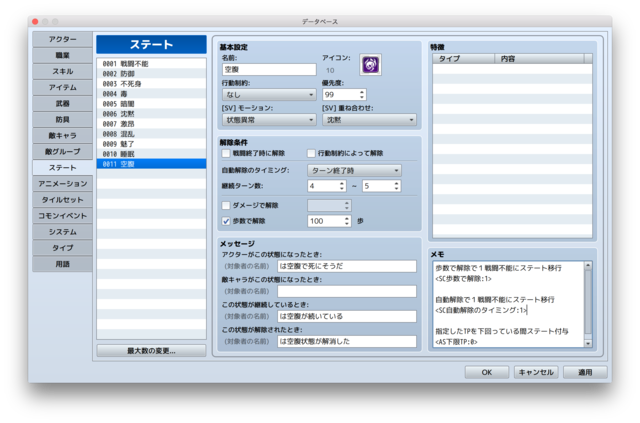The width and height of the screenshot is (640, 423).
Task: Click タイプ column header in 特徴
Action: (x=464, y=59)
